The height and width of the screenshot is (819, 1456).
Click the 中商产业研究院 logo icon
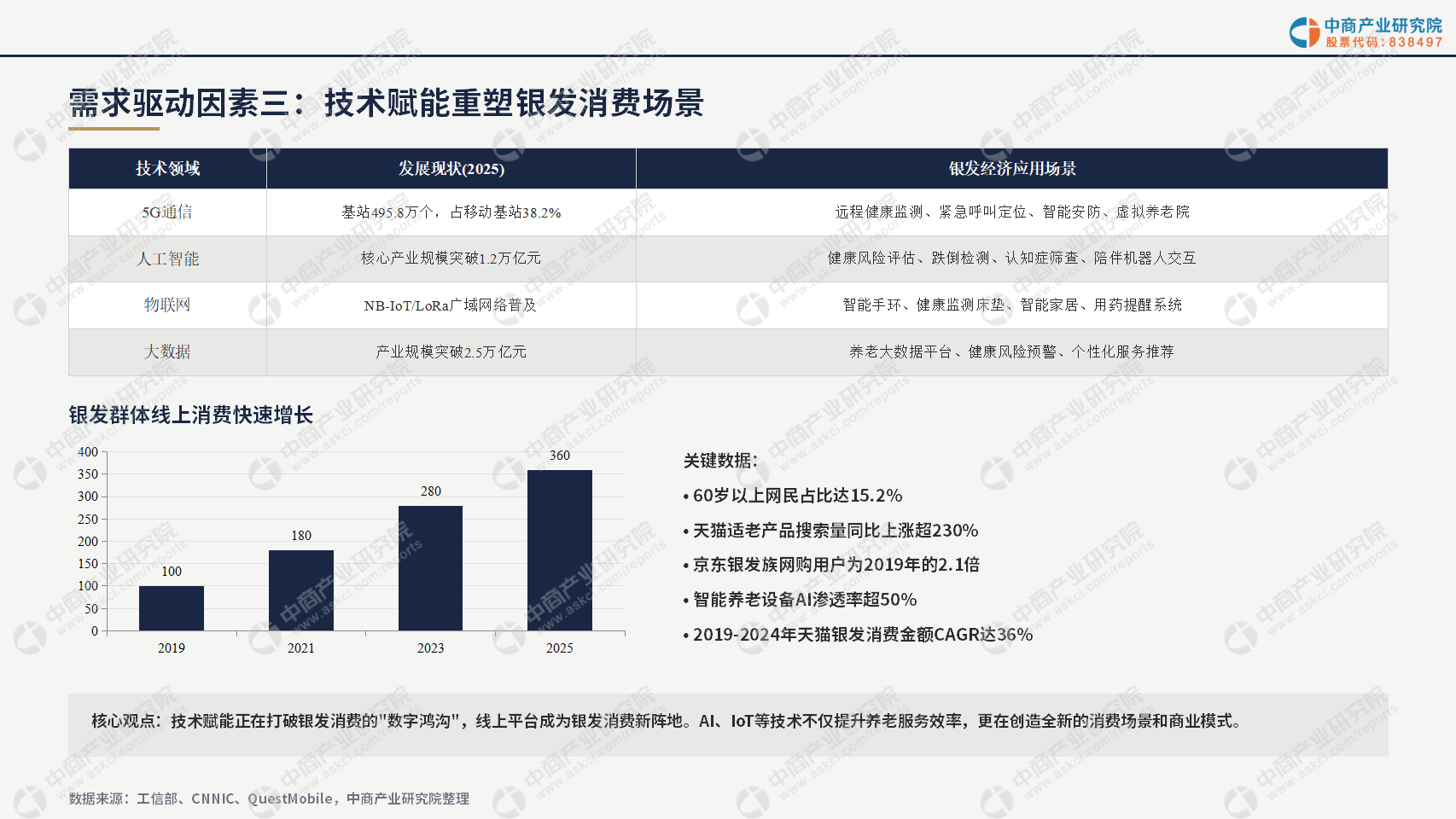pos(1304,32)
